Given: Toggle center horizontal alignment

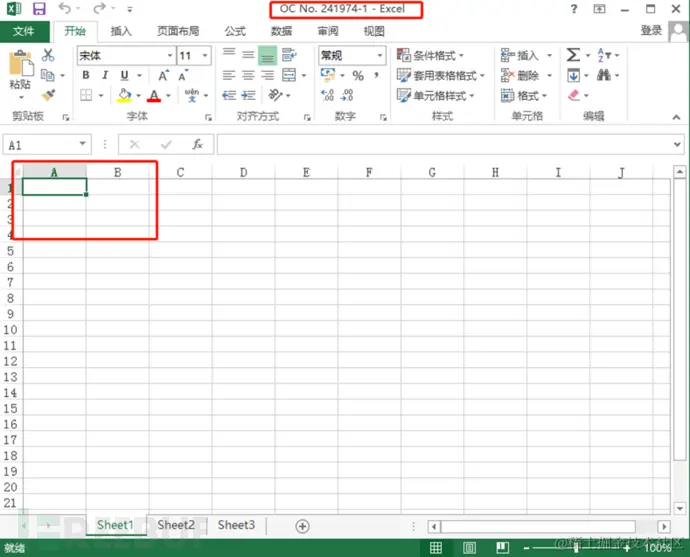Looking at the screenshot, I should (x=248, y=75).
